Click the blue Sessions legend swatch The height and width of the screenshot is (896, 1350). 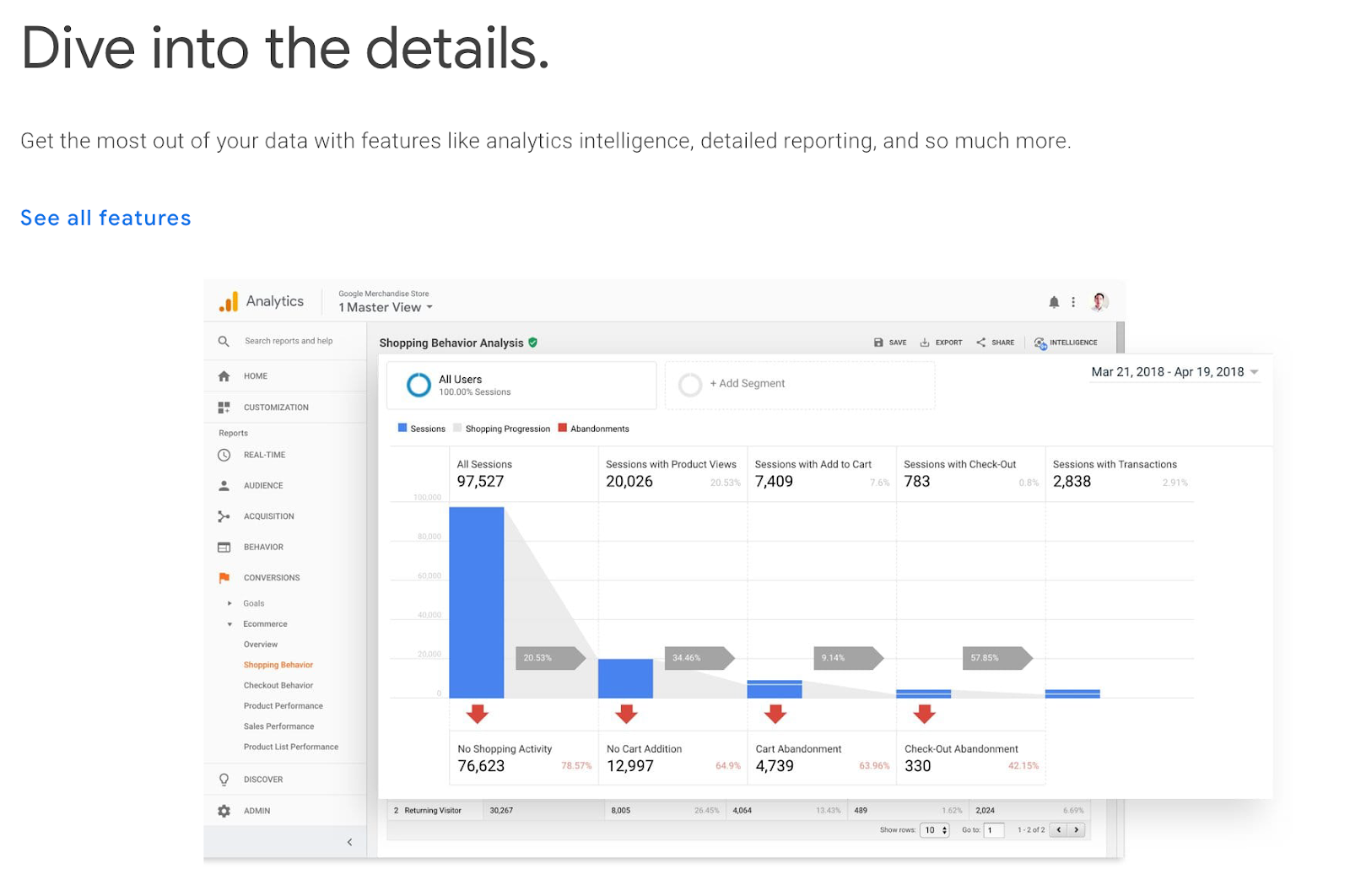coord(402,428)
